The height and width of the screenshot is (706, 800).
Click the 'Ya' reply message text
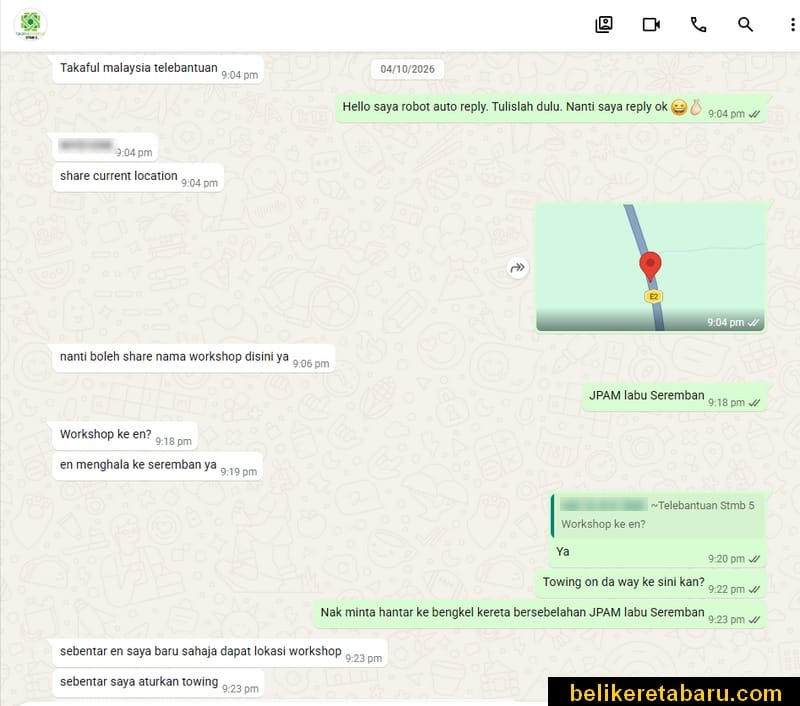tap(563, 551)
